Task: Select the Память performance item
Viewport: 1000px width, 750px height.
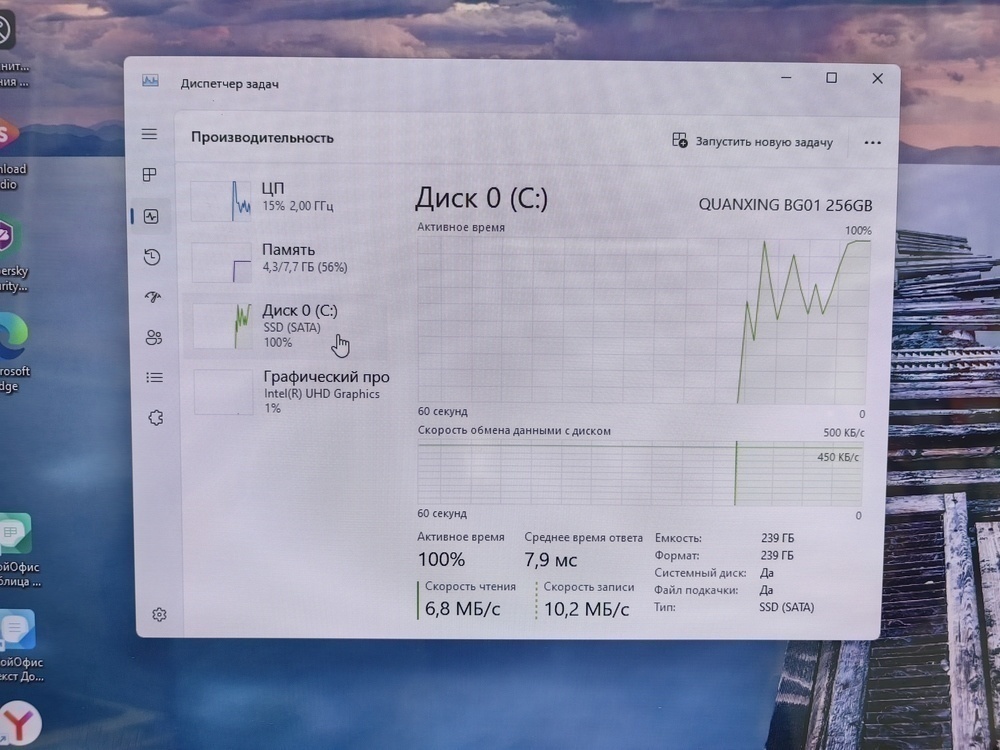Action: coord(288,258)
